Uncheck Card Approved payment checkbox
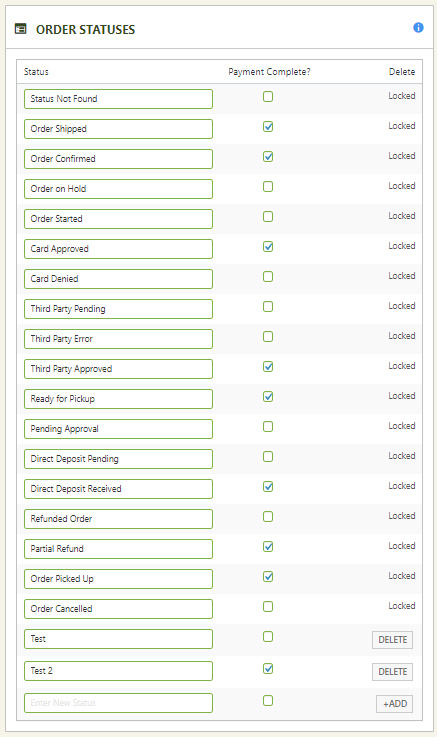The height and width of the screenshot is (737, 437). pos(268,247)
